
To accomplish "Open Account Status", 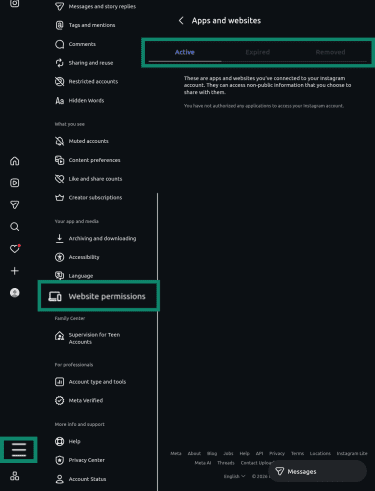I will pyautogui.click(x=81, y=479).
